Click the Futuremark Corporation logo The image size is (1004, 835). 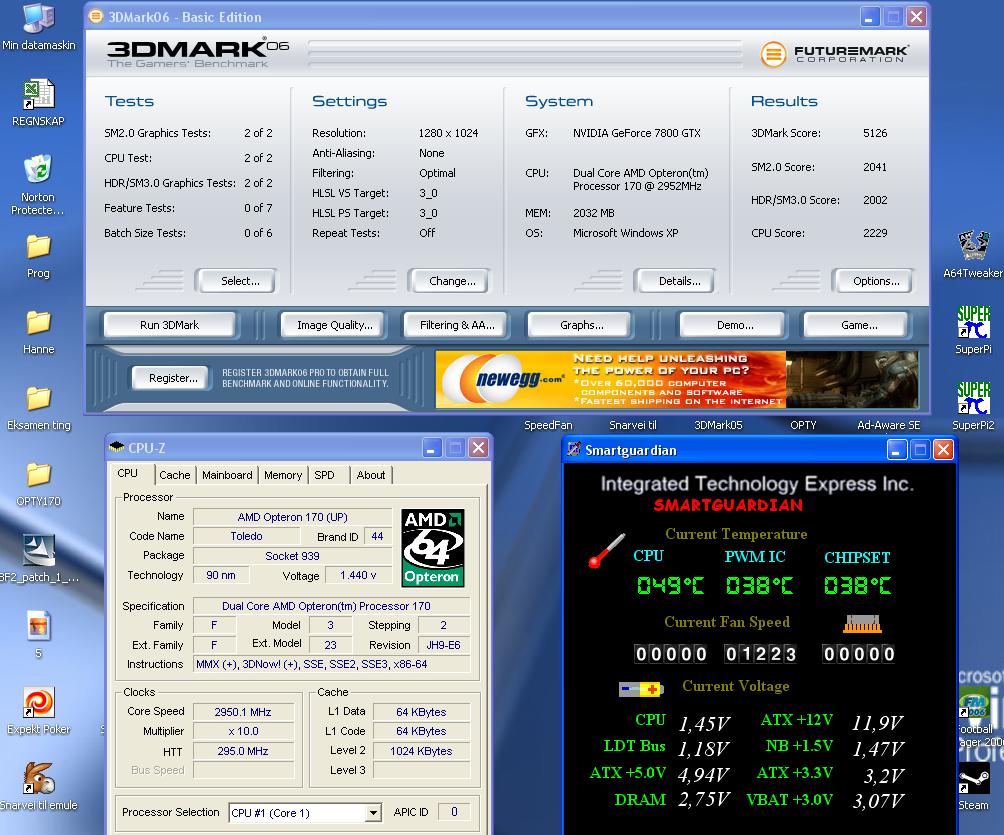pyautogui.click(x=834, y=54)
